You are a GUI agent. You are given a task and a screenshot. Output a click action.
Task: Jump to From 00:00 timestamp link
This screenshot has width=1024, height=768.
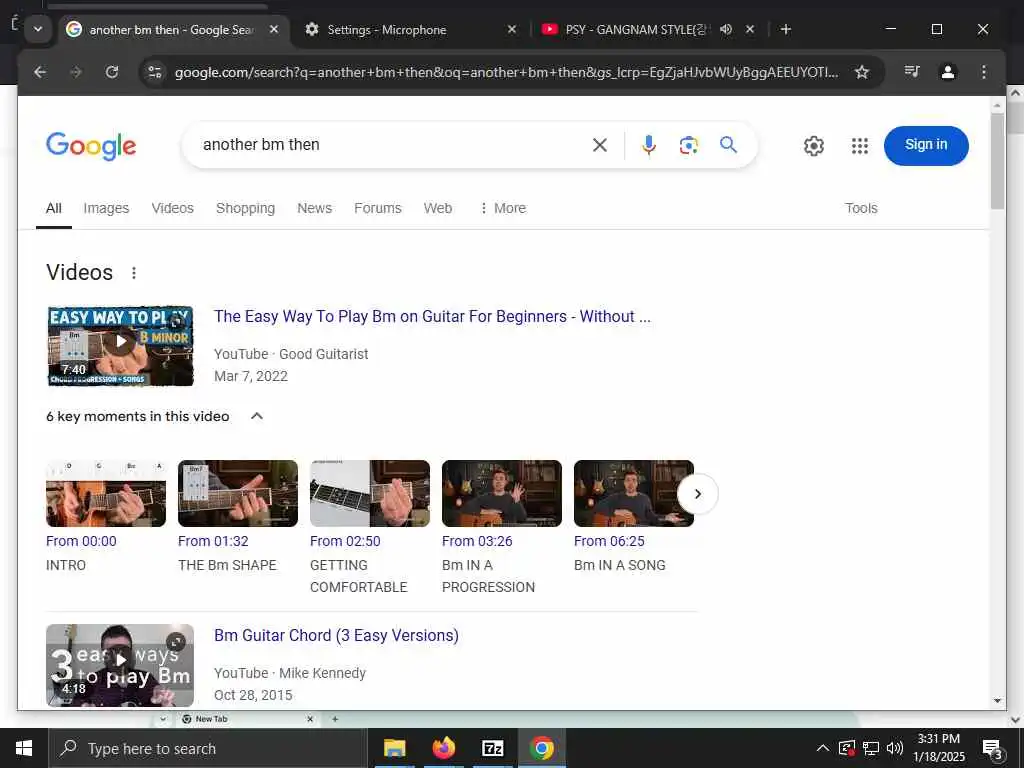[x=81, y=541]
